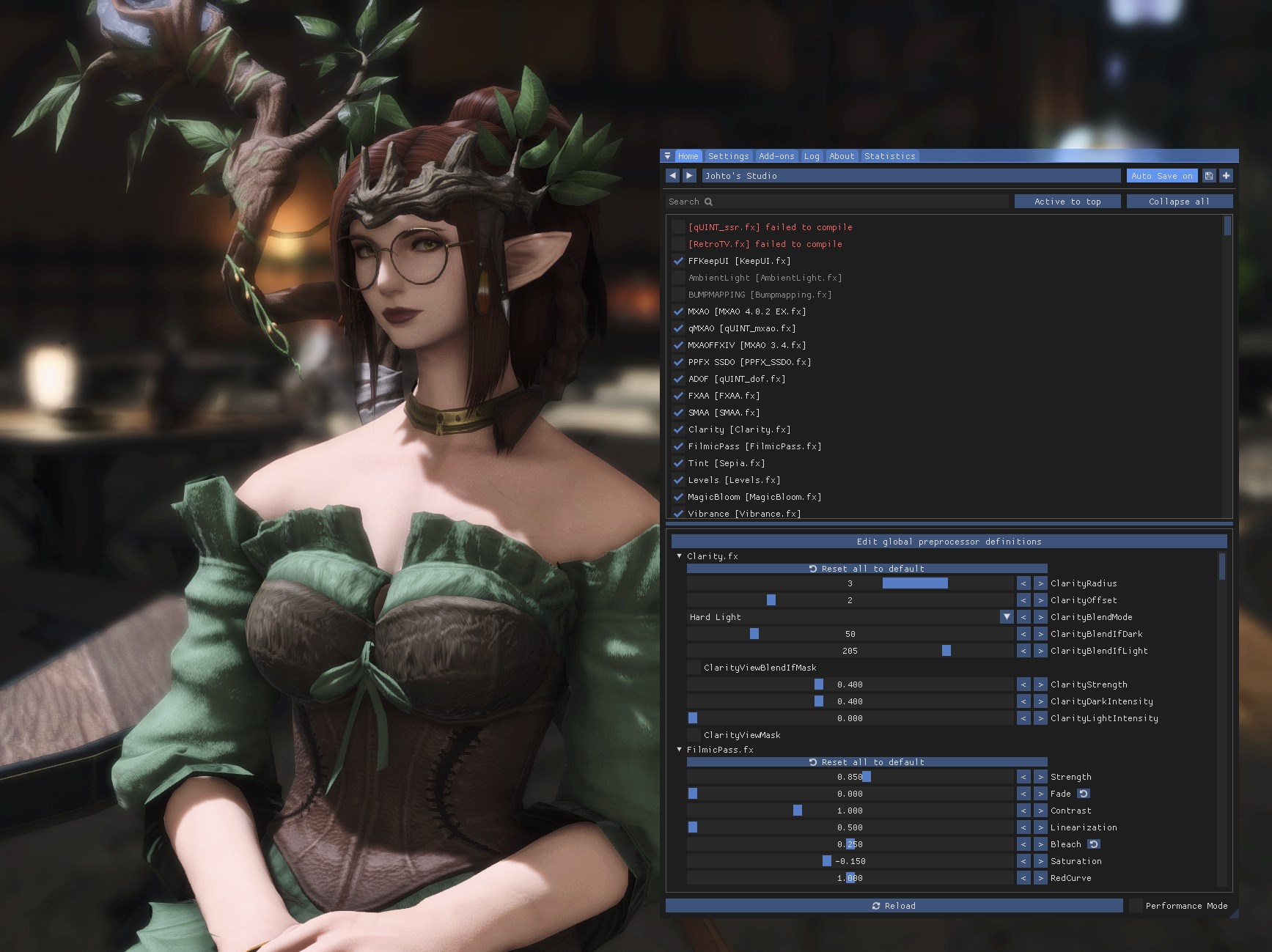Check ClarityViewBlendIfMask option
The image size is (1272, 952).
pyautogui.click(x=694, y=668)
